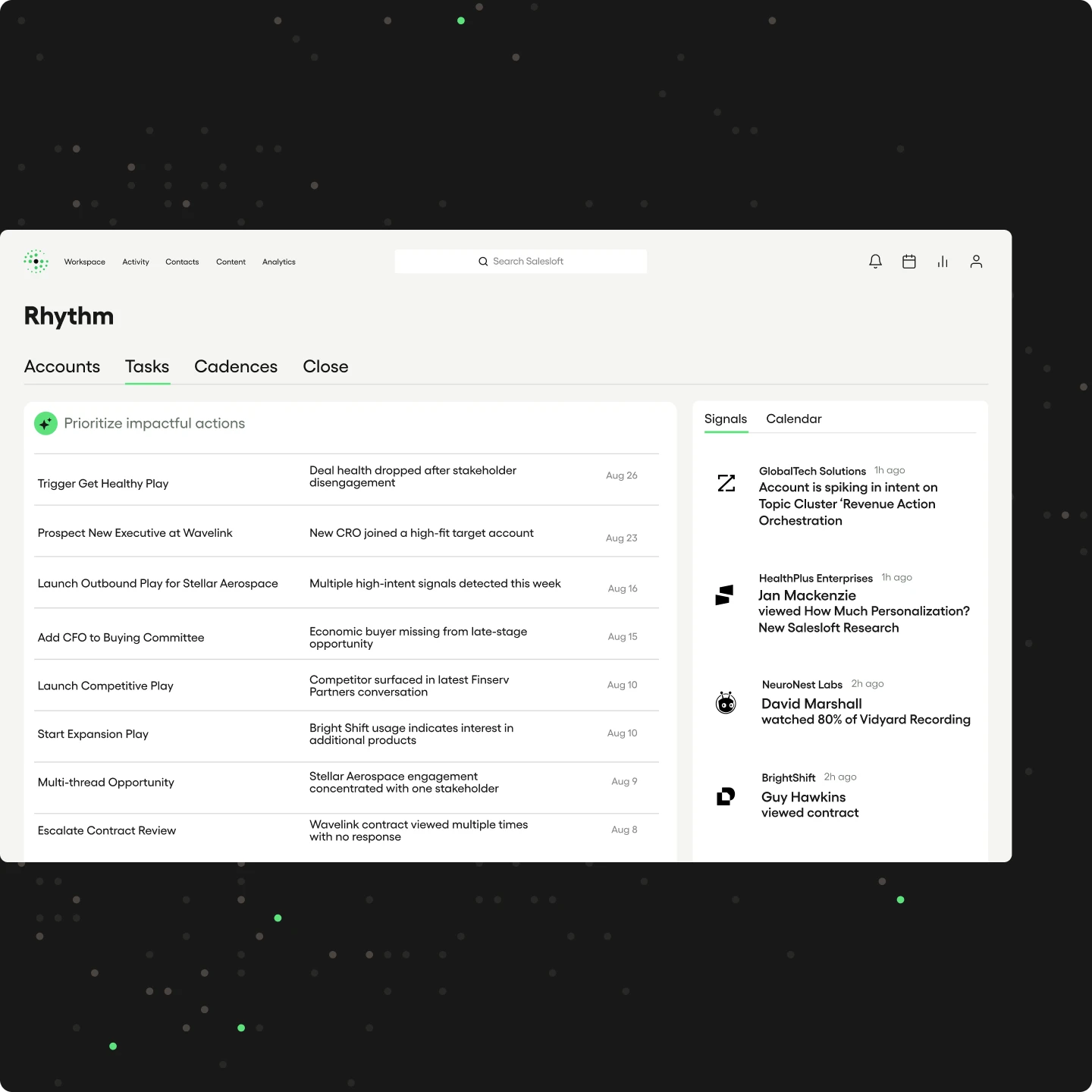Click 'viewed How Much Personalization?' signal text
The width and height of the screenshot is (1092, 1092).
[x=864, y=620]
